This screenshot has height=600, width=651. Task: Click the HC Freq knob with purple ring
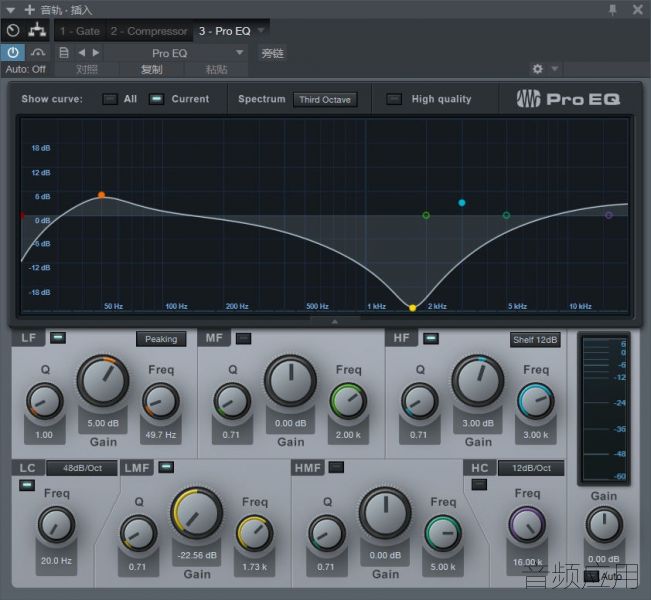pos(527,525)
